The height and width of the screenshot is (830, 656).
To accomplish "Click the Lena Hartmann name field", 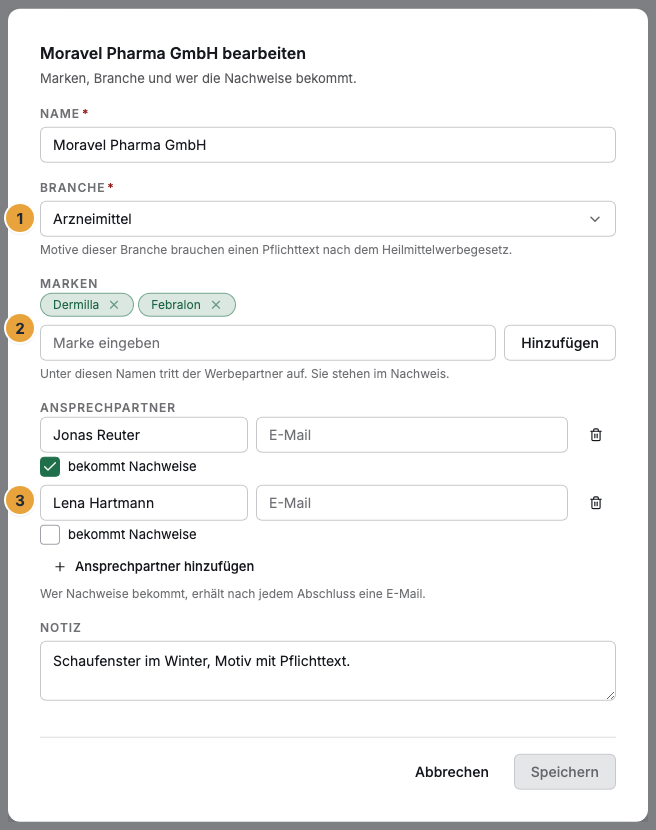I will (144, 503).
